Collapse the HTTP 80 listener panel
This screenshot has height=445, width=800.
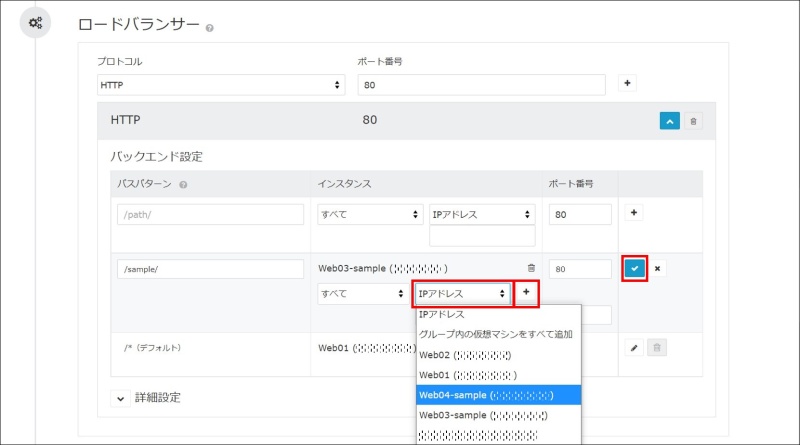[669, 120]
